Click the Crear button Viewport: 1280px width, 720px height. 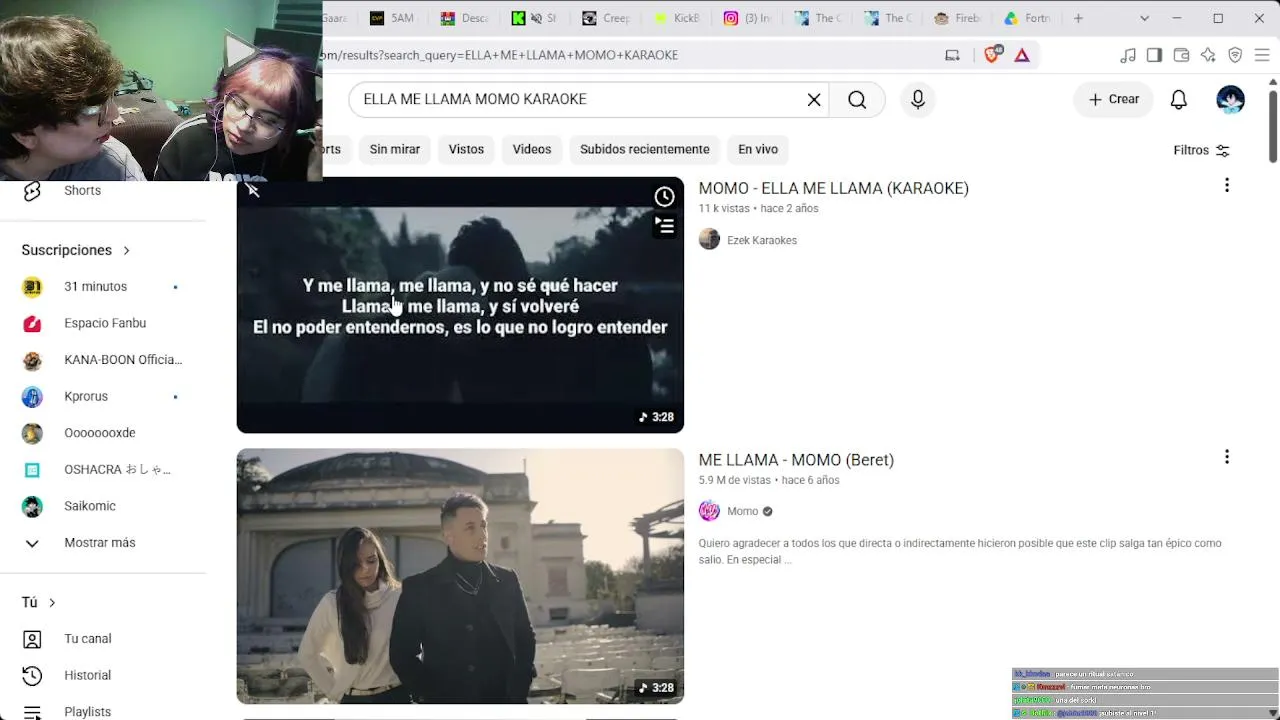pos(1114,99)
